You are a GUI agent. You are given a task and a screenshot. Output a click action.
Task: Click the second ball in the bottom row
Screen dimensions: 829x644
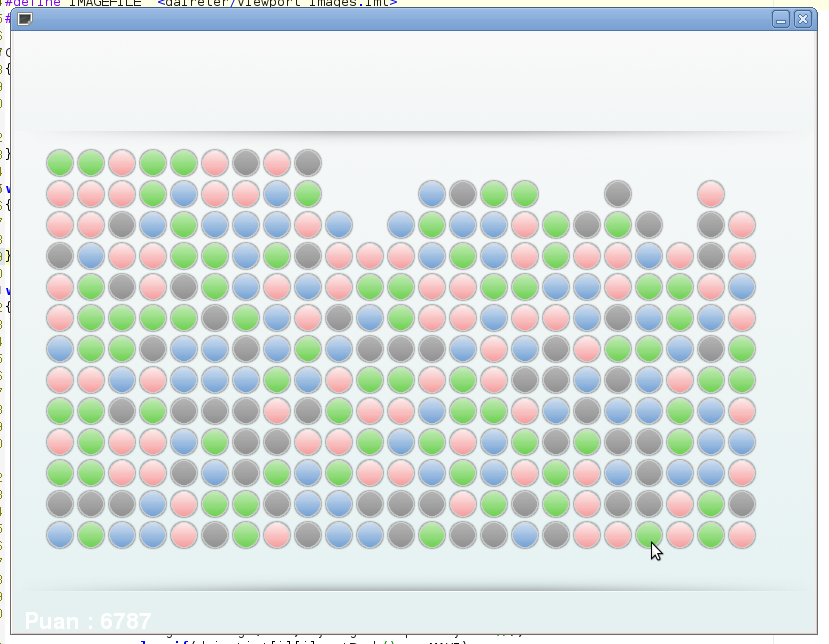91,535
